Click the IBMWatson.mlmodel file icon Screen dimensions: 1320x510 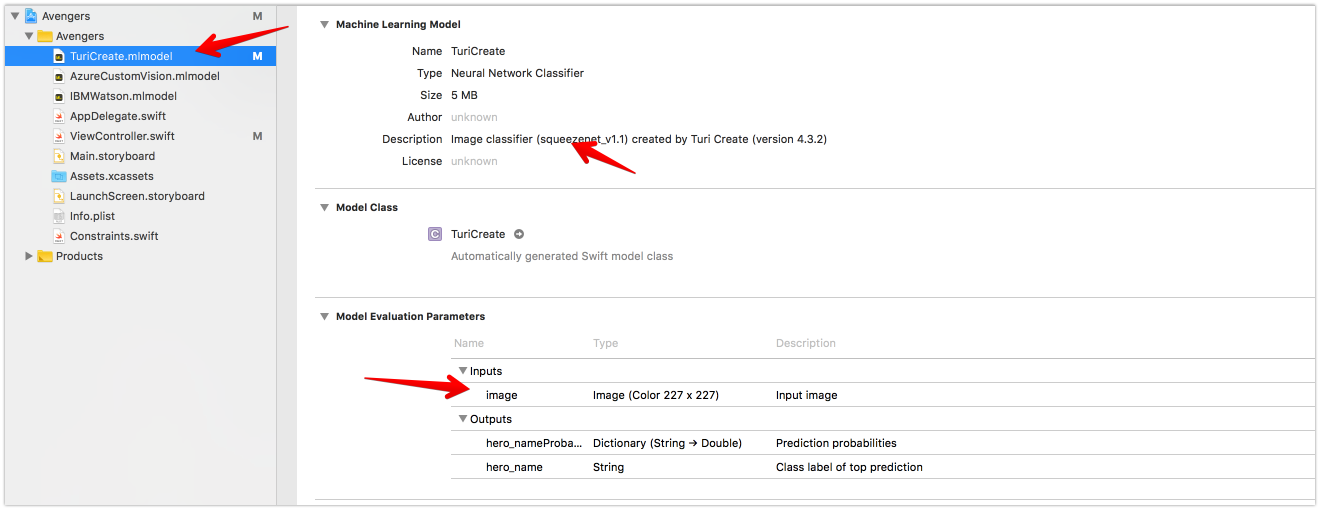pyautogui.click(x=59, y=96)
